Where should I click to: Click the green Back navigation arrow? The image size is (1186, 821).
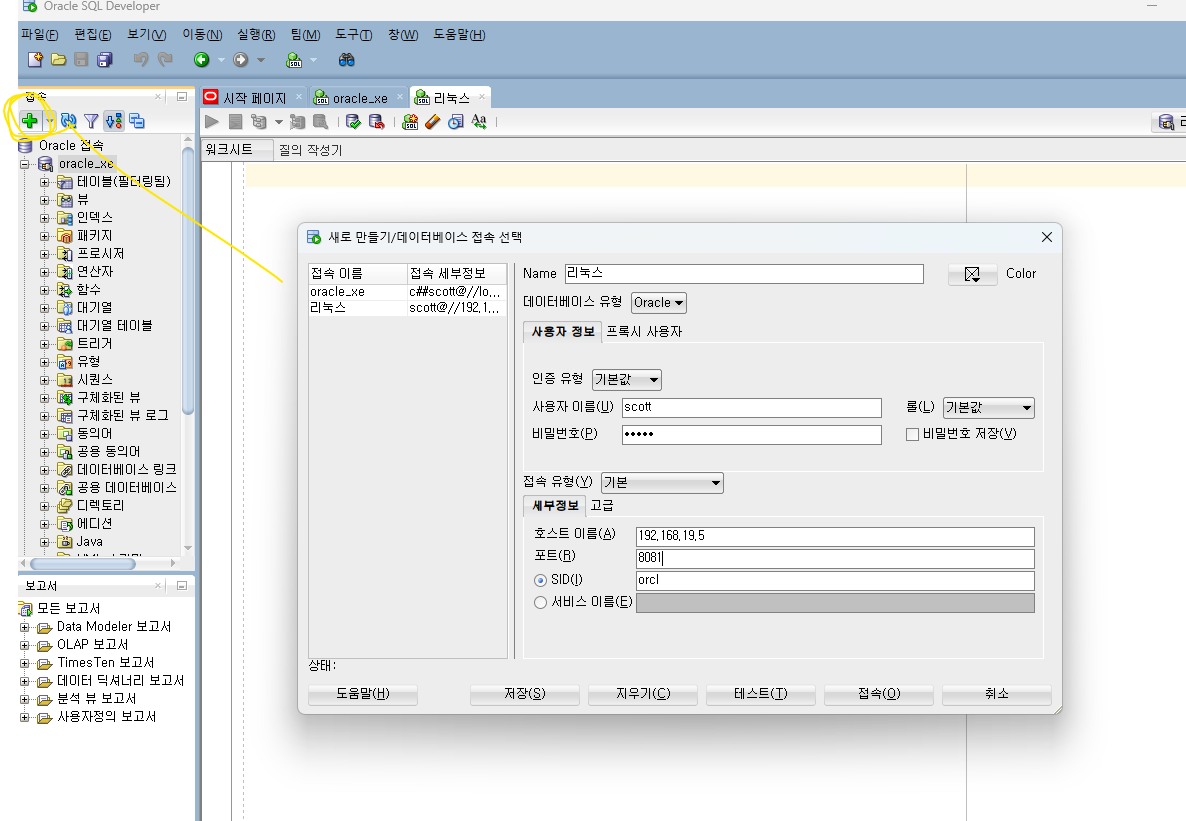point(201,60)
